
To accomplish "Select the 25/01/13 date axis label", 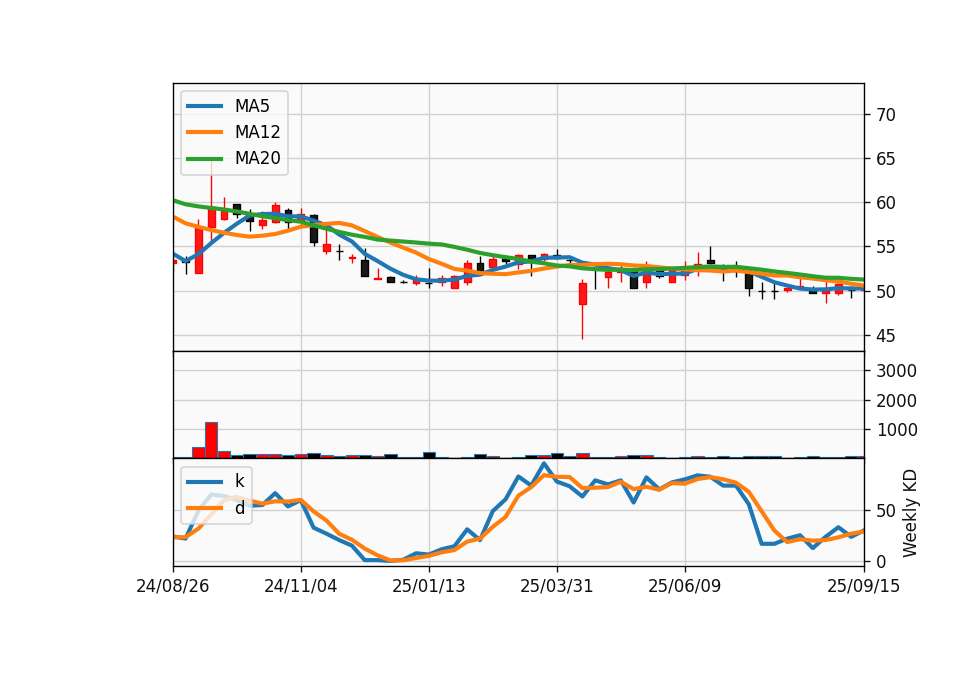I will [x=429, y=586].
